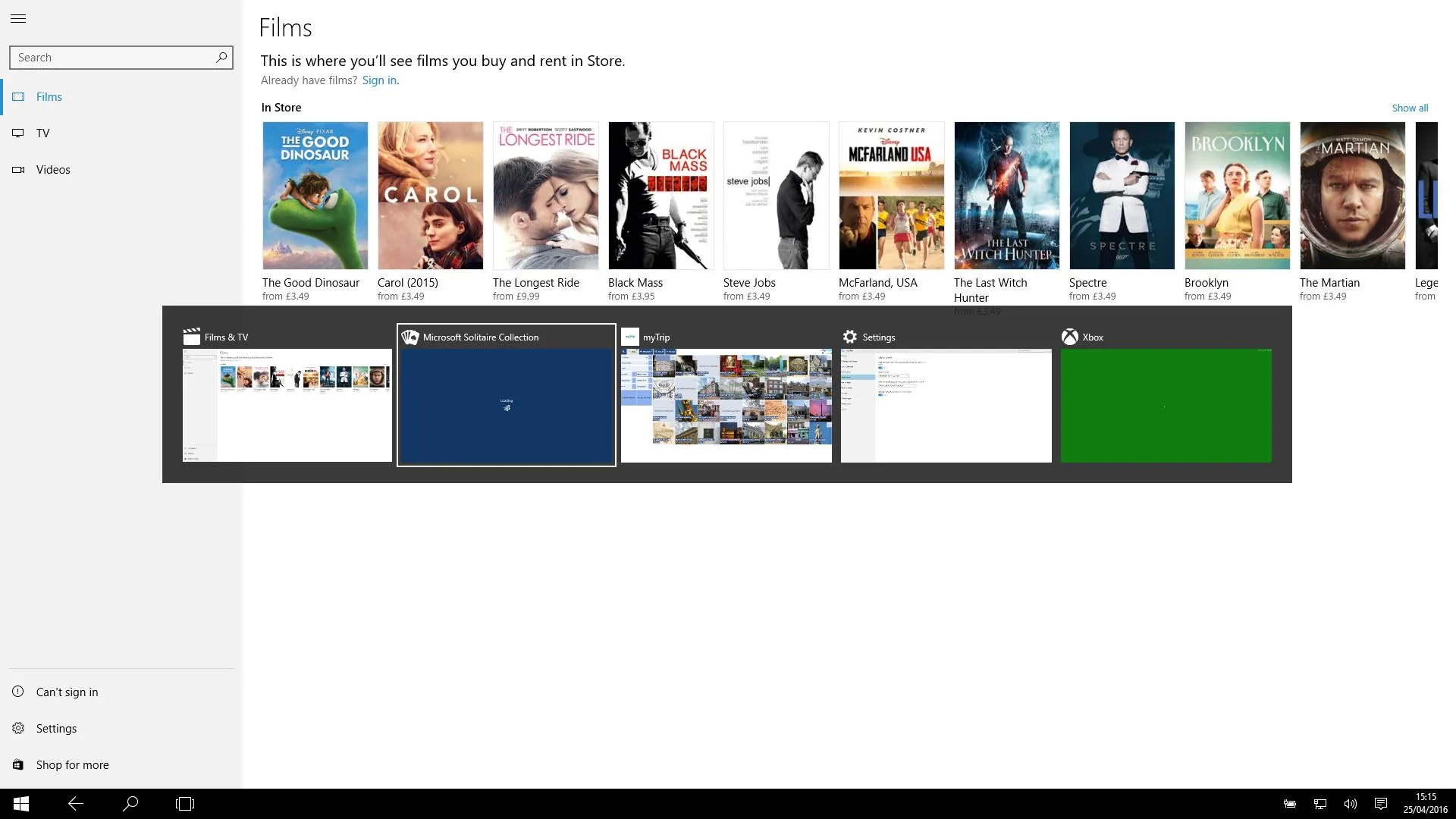Click the network tray icon
The height and width of the screenshot is (819, 1456).
(x=1320, y=804)
